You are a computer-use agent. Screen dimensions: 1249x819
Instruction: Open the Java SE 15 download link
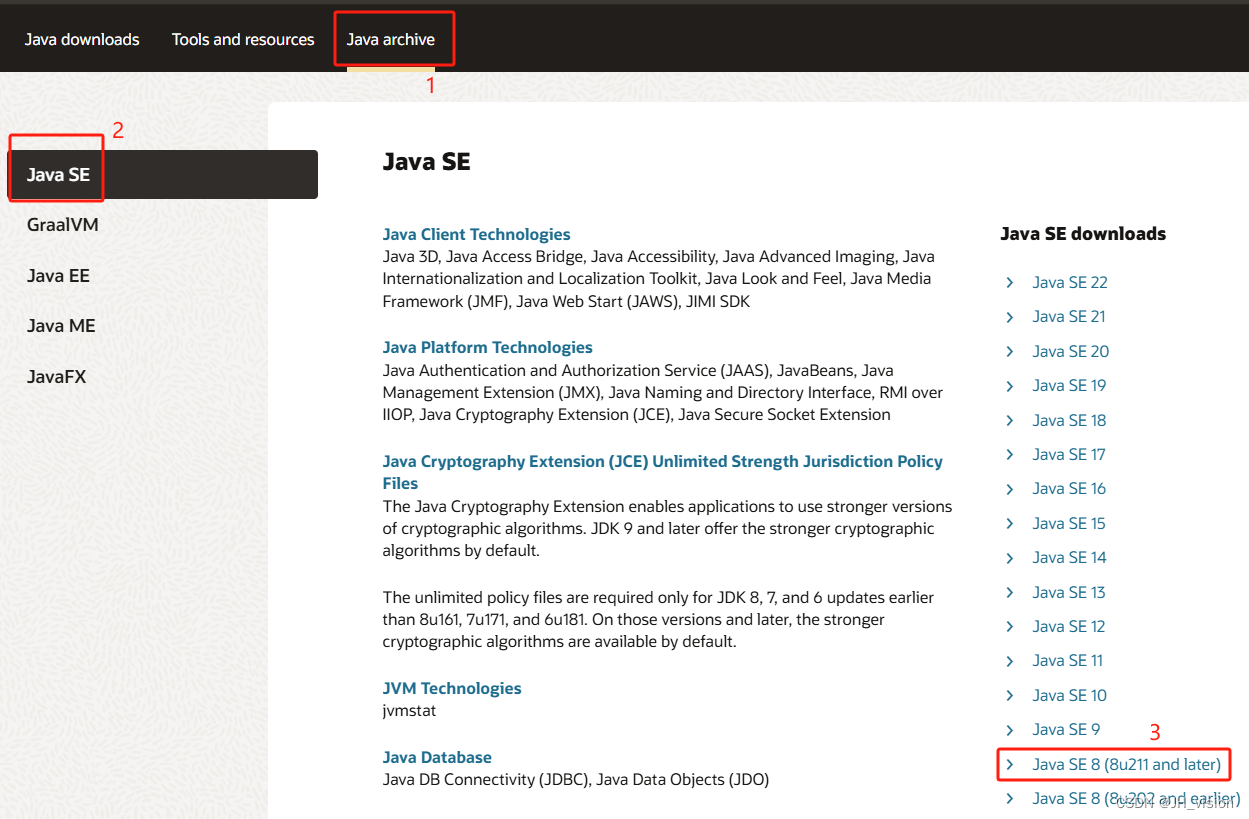tap(1069, 524)
